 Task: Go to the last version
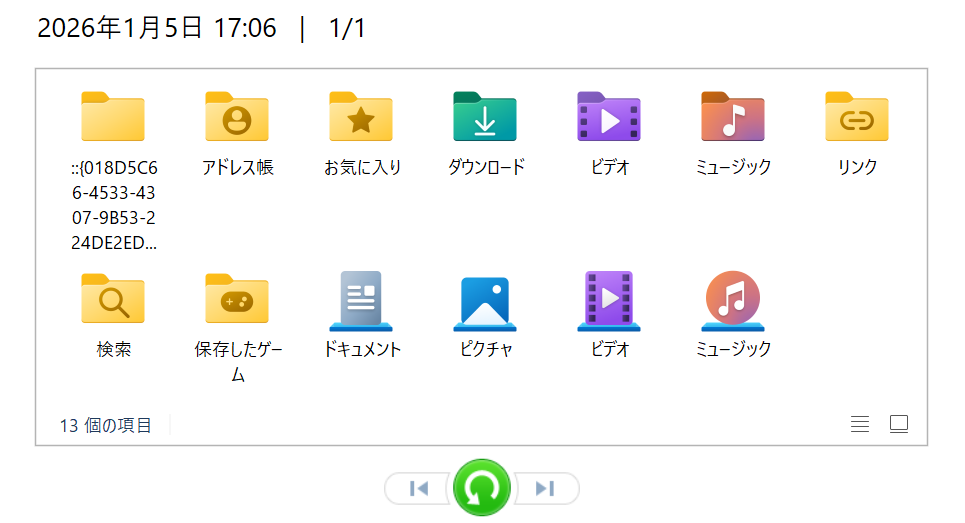point(545,488)
